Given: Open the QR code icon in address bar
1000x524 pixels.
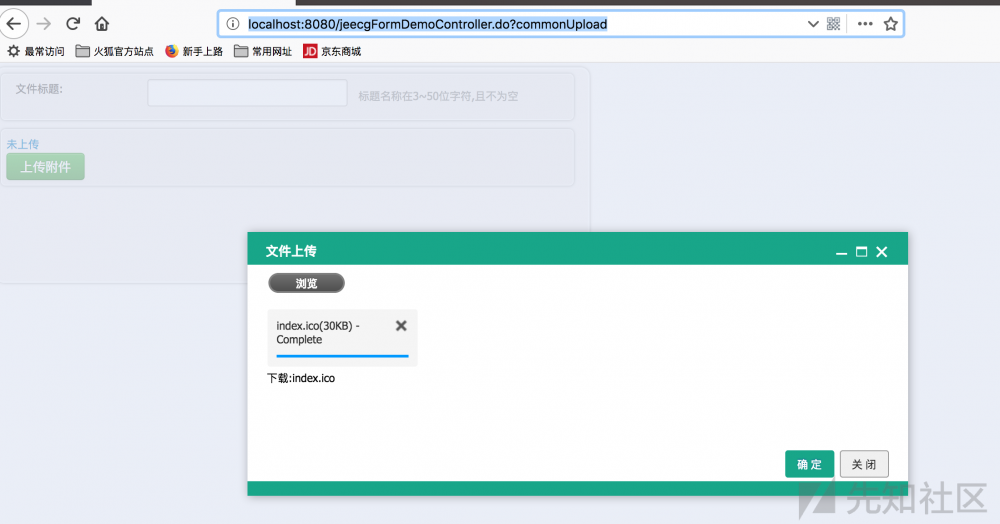Looking at the screenshot, I should click(833, 24).
